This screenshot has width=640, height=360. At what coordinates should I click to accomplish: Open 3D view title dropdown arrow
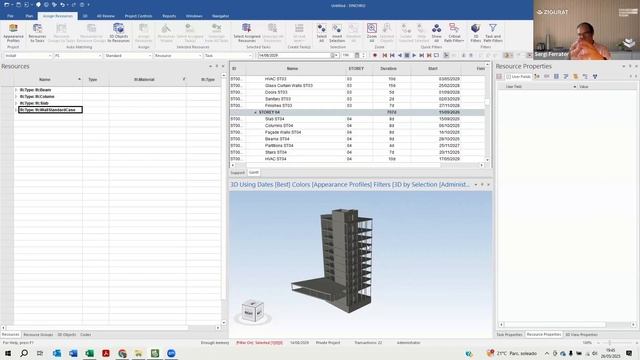(x=476, y=184)
